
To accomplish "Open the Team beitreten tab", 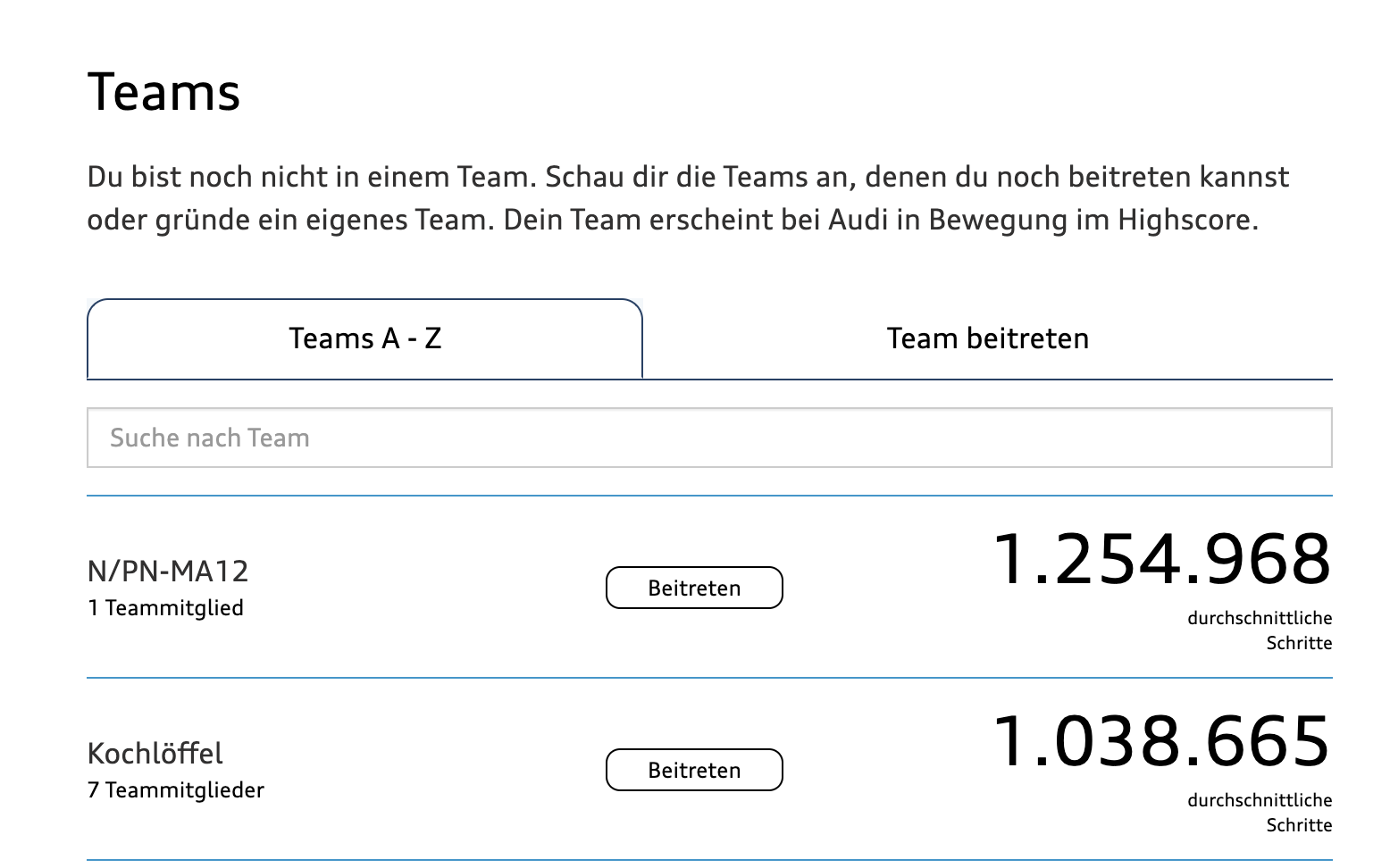I will pyautogui.click(x=987, y=338).
